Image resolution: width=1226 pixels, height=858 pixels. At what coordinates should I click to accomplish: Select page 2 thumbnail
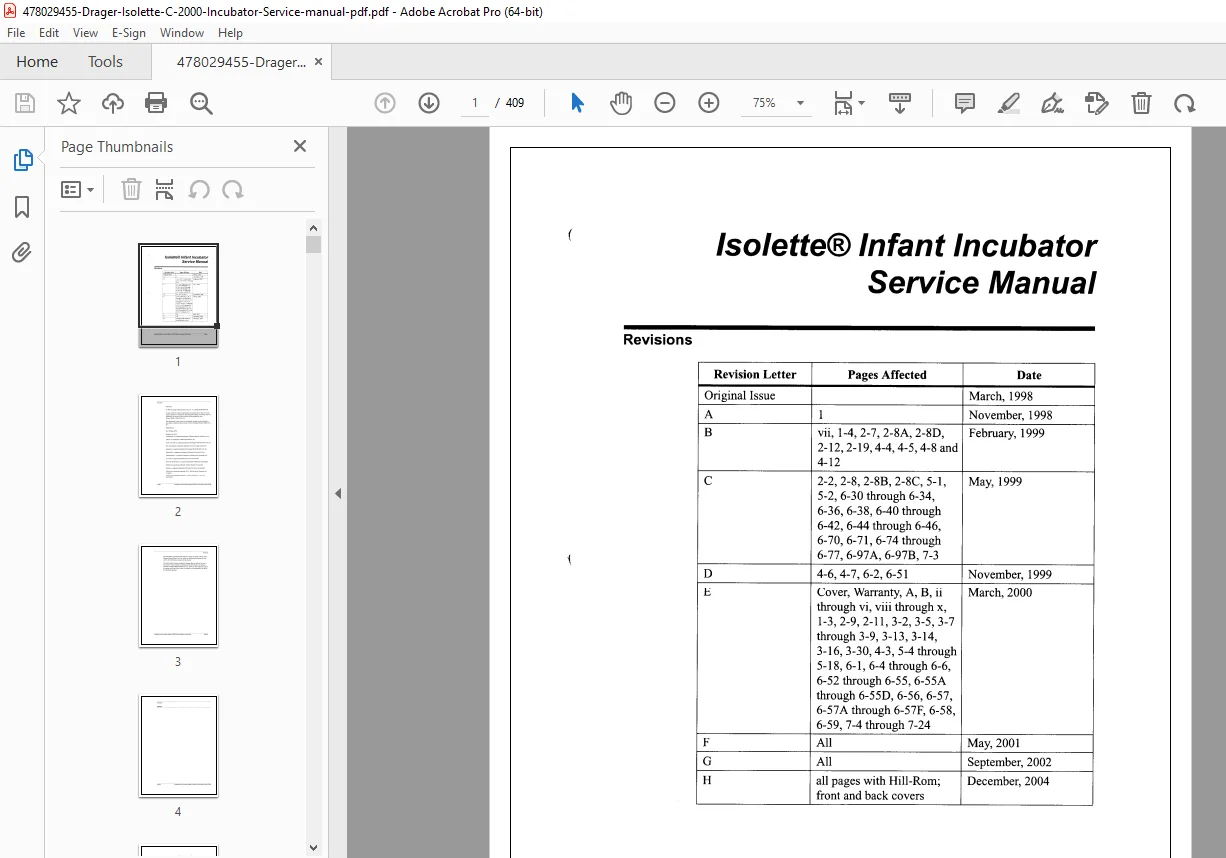click(x=178, y=446)
